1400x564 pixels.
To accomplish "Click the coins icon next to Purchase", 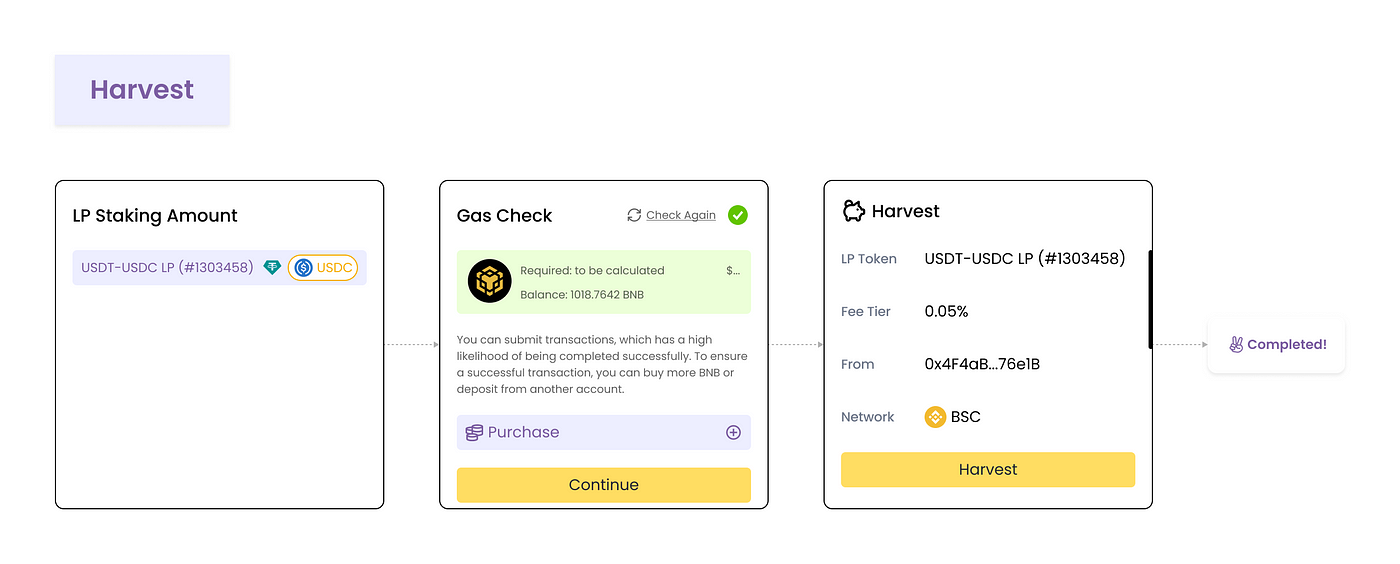I will point(475,433).
